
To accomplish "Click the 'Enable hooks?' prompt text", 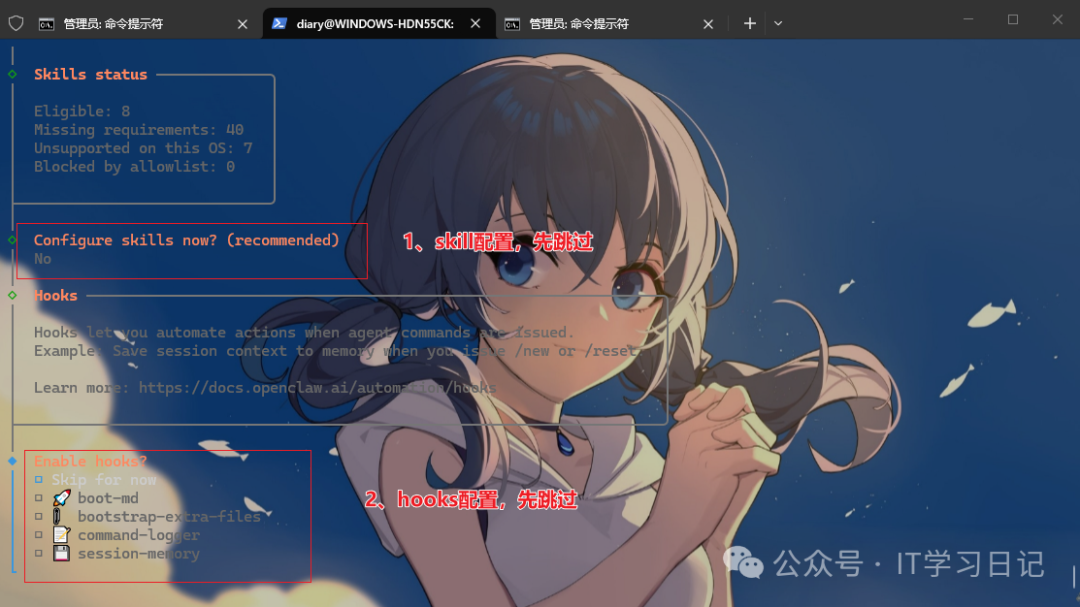I will pyautogui.click(x=90, y=461).
